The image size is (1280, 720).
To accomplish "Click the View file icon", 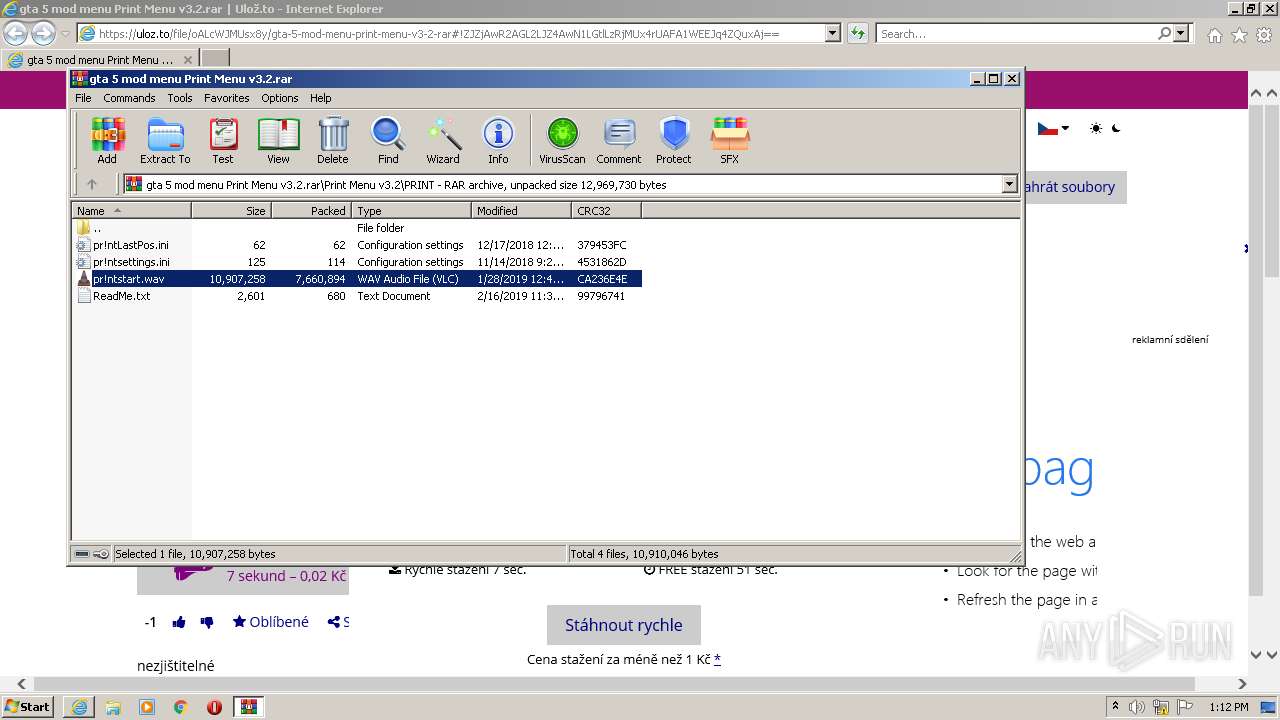I will 278,141.
